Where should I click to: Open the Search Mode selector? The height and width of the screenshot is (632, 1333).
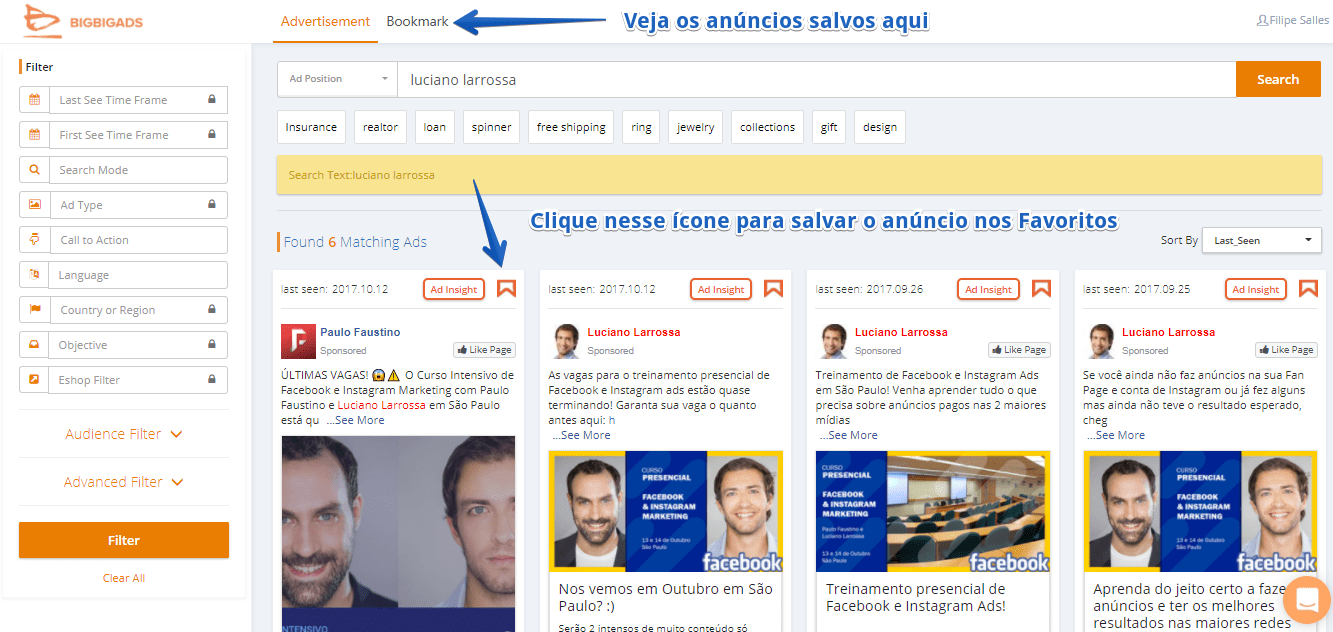coord(138,170)
